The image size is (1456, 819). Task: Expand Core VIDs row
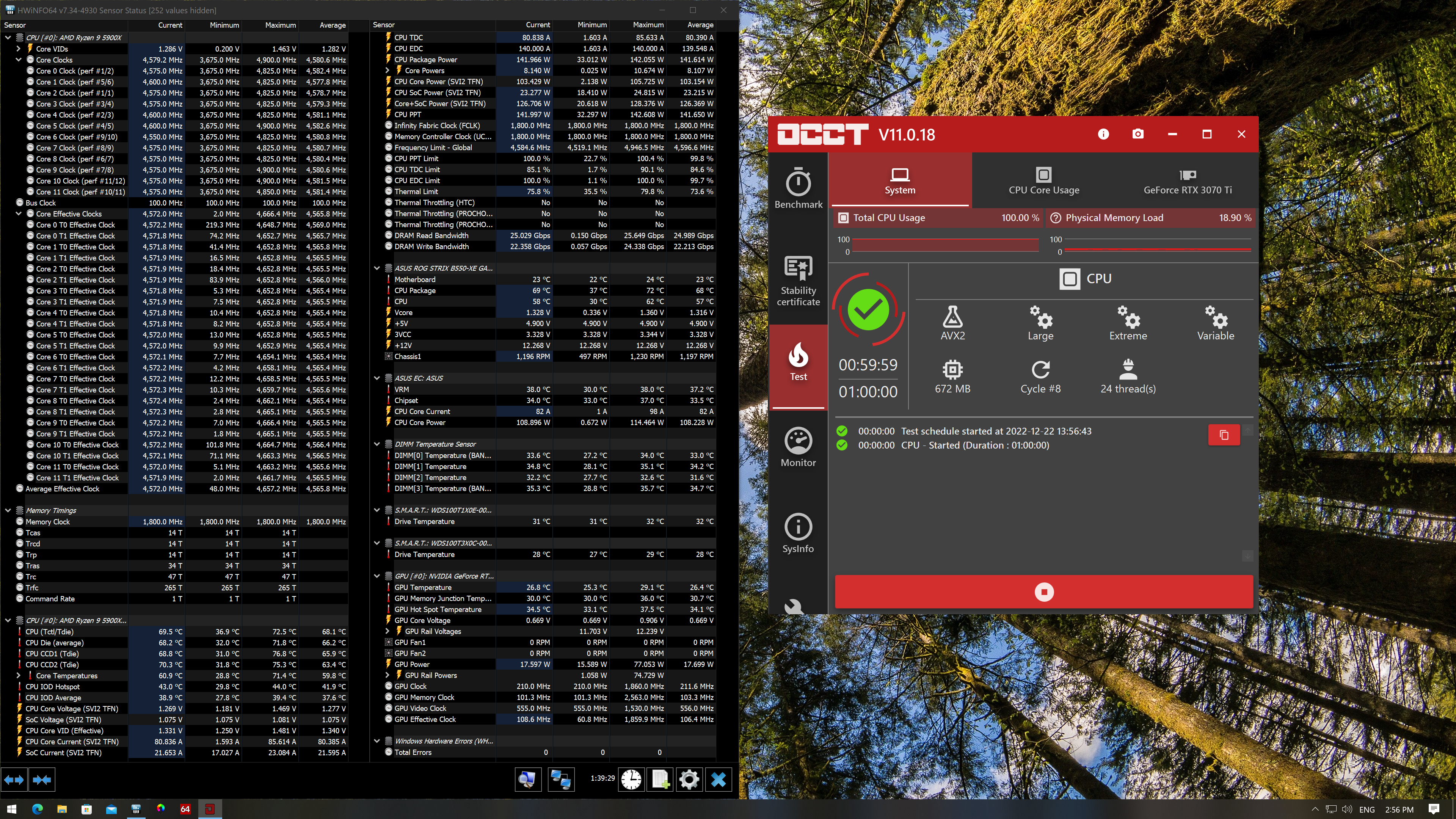pos(19,49)
